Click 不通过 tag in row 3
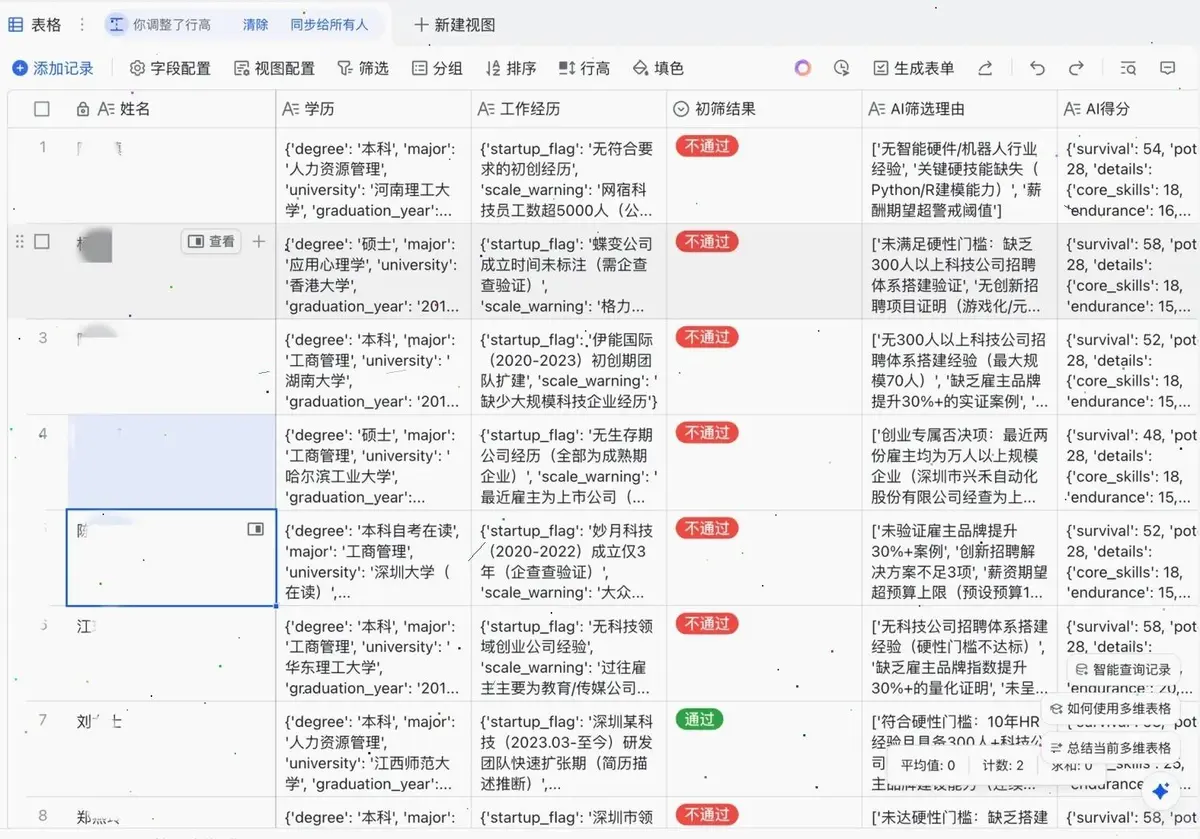 tap(707, 337)
